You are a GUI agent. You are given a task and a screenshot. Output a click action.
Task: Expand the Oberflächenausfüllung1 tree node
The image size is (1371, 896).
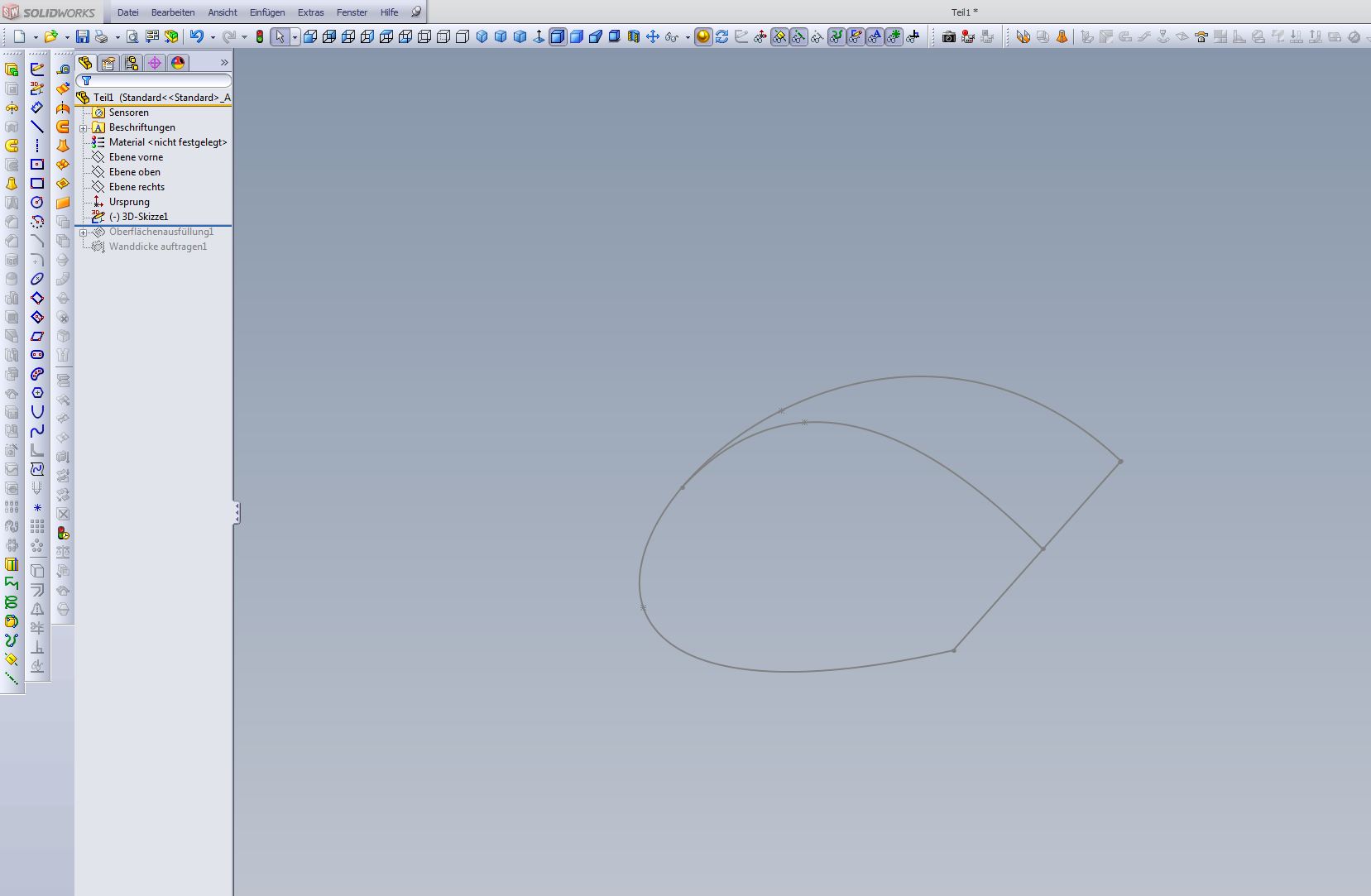click(x=84, y=232)
